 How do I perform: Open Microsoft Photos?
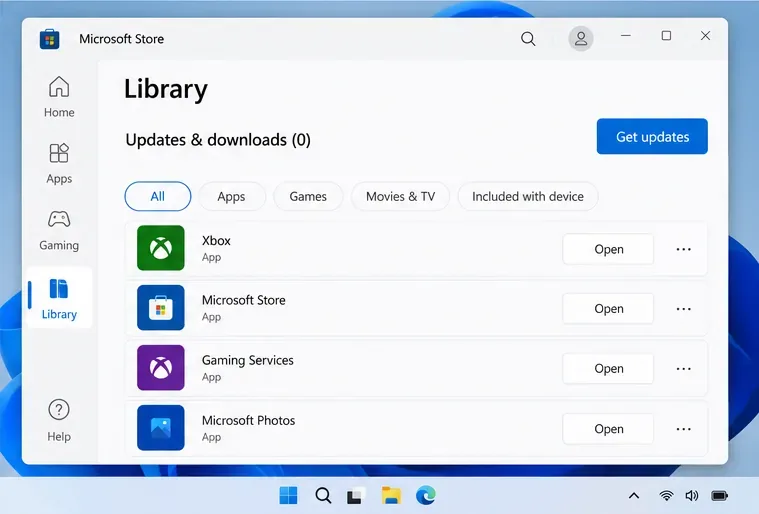tap(608, 429)
